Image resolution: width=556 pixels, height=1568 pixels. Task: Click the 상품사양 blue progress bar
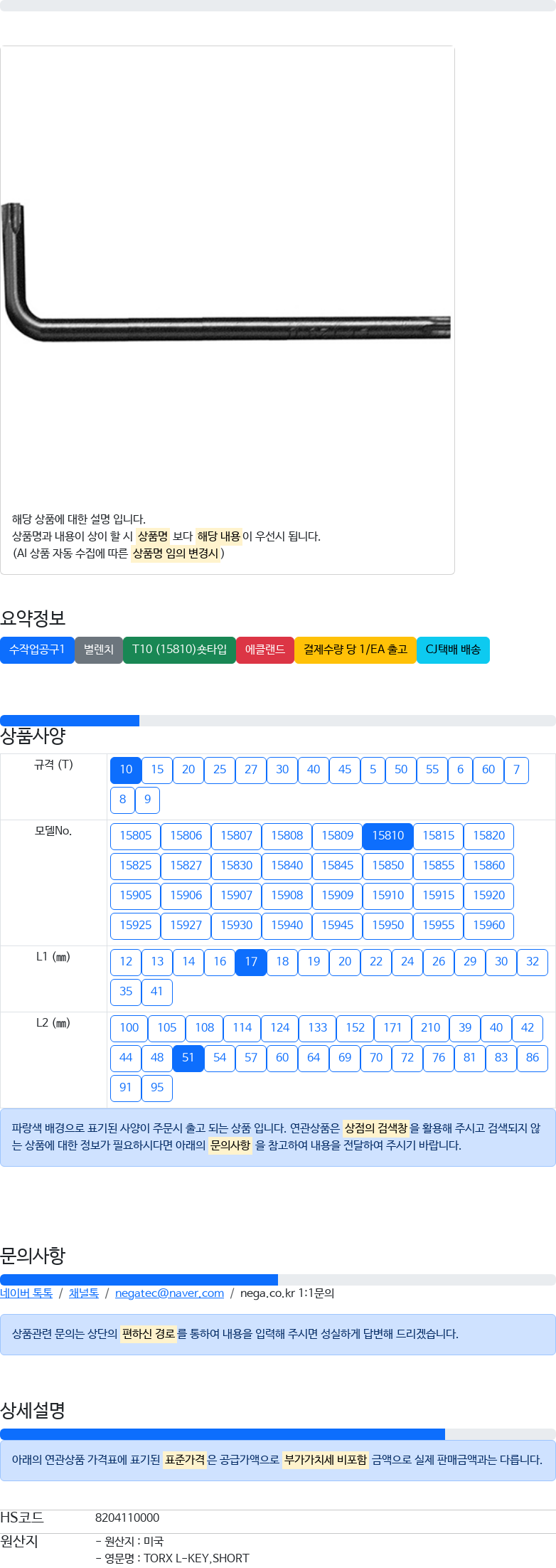click(70, 721)
